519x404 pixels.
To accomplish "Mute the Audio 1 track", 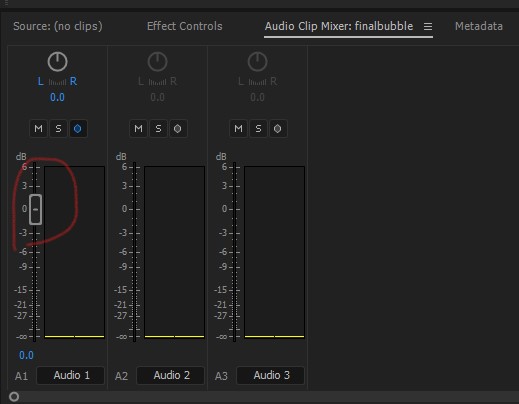I will (x=38, y=129).
